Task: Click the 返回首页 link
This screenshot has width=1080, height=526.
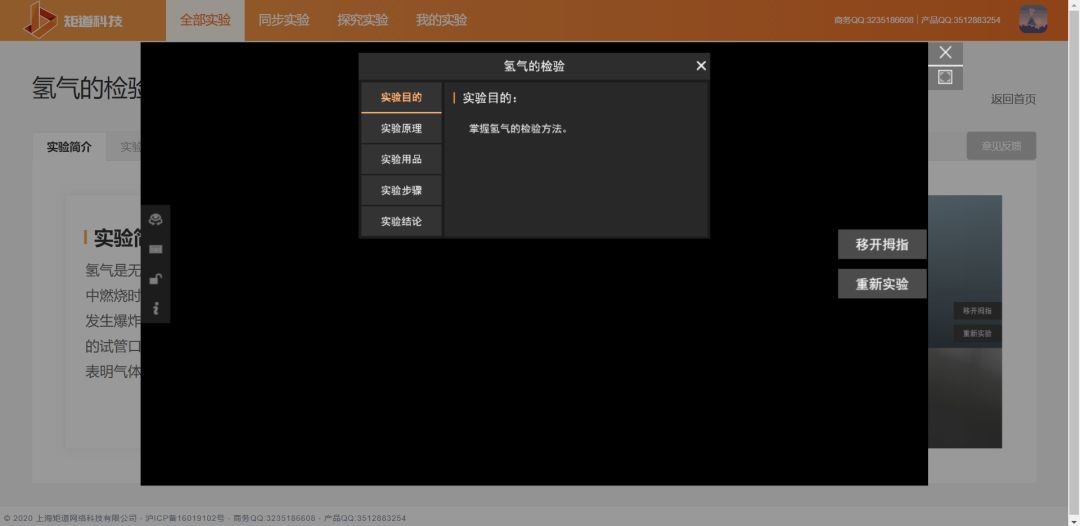Action: coord(1013,99)
